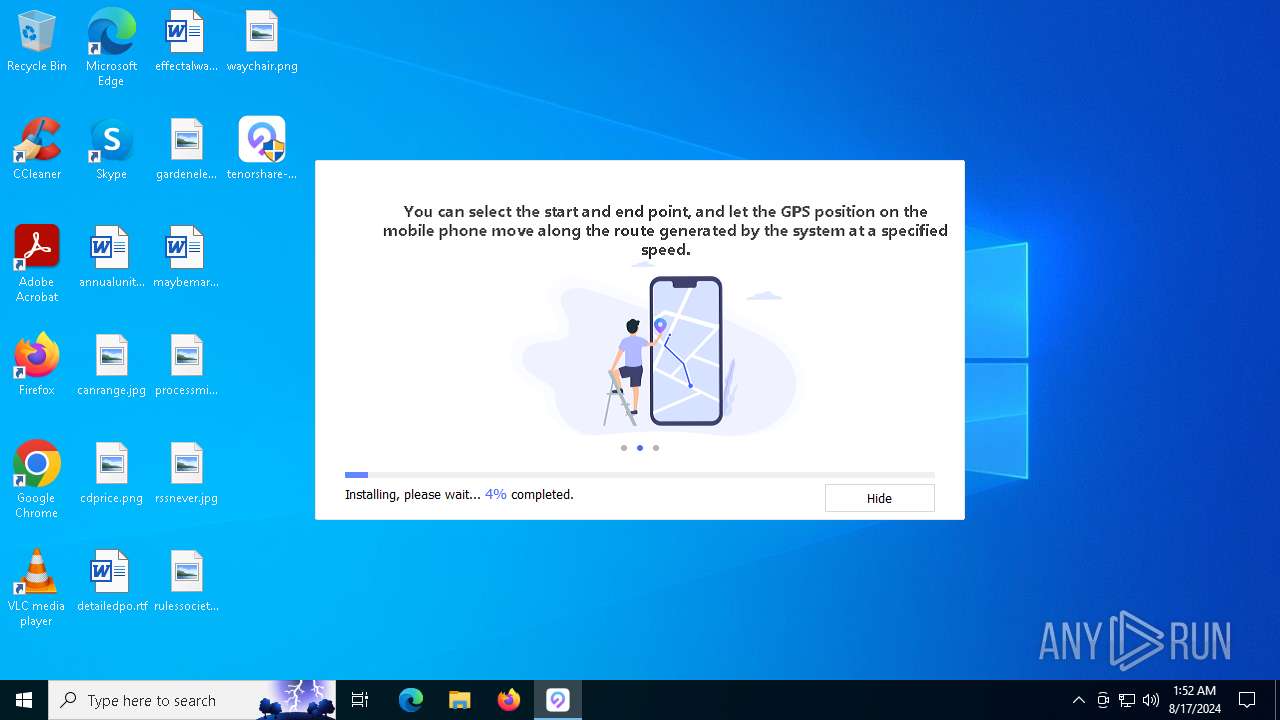This screenshot has height=720, width=1280.
Task: Click the Tenorshare installer taskbar icon
Action: point(558,700)
